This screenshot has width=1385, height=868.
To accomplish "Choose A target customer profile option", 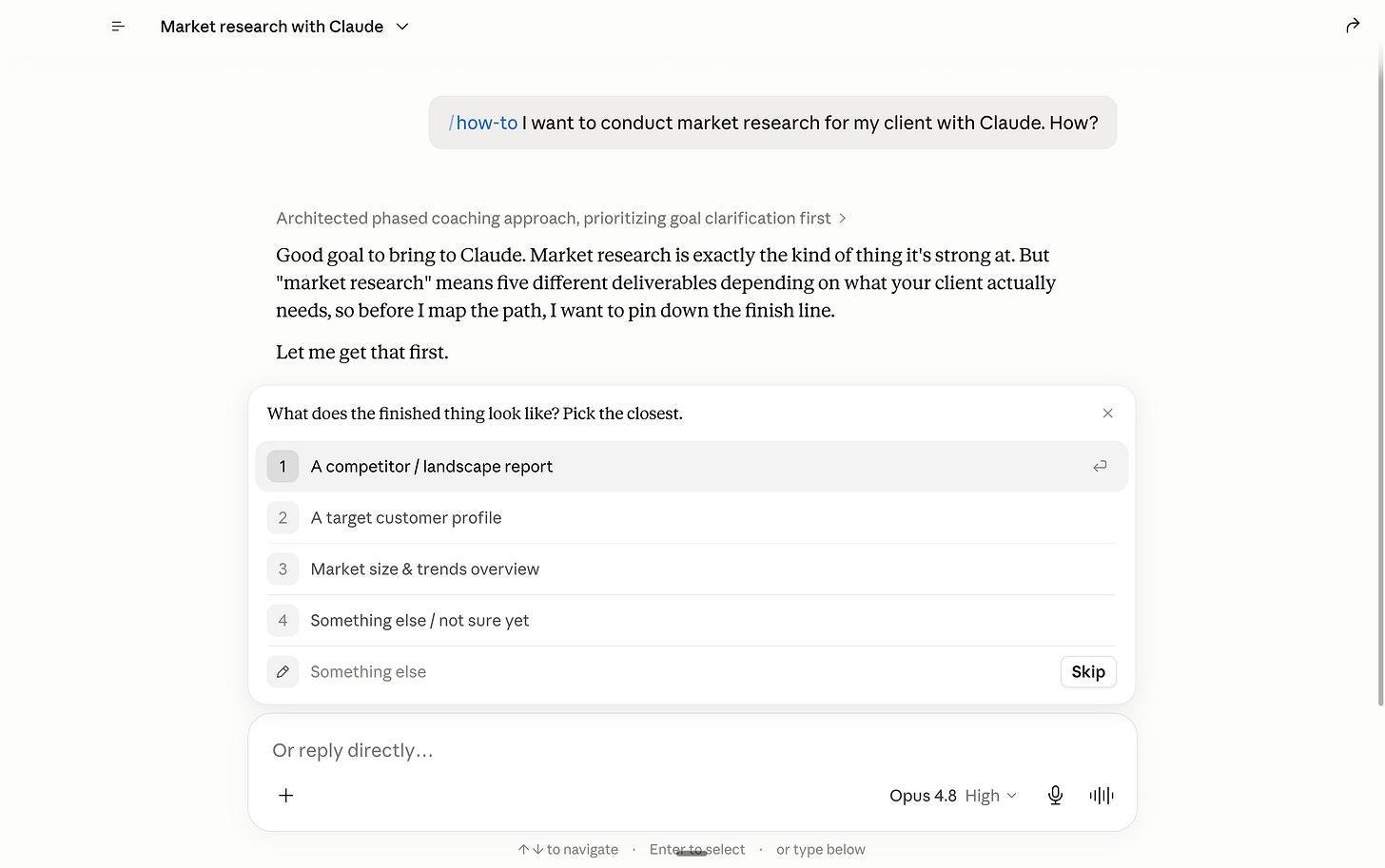I will (x=692, y=518).
